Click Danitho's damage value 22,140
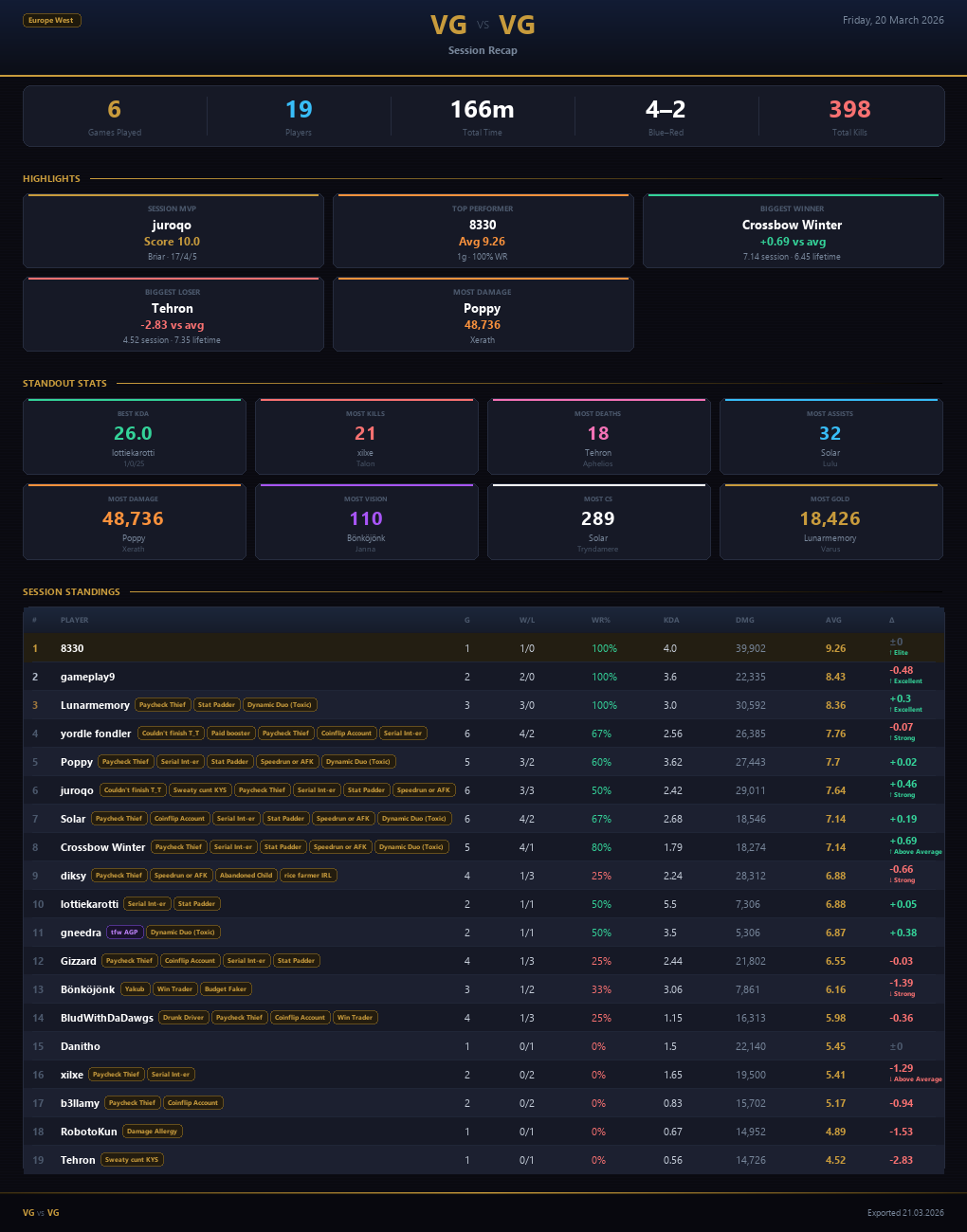This screenshot has height=1232, width=967. tap(750, 1046)
